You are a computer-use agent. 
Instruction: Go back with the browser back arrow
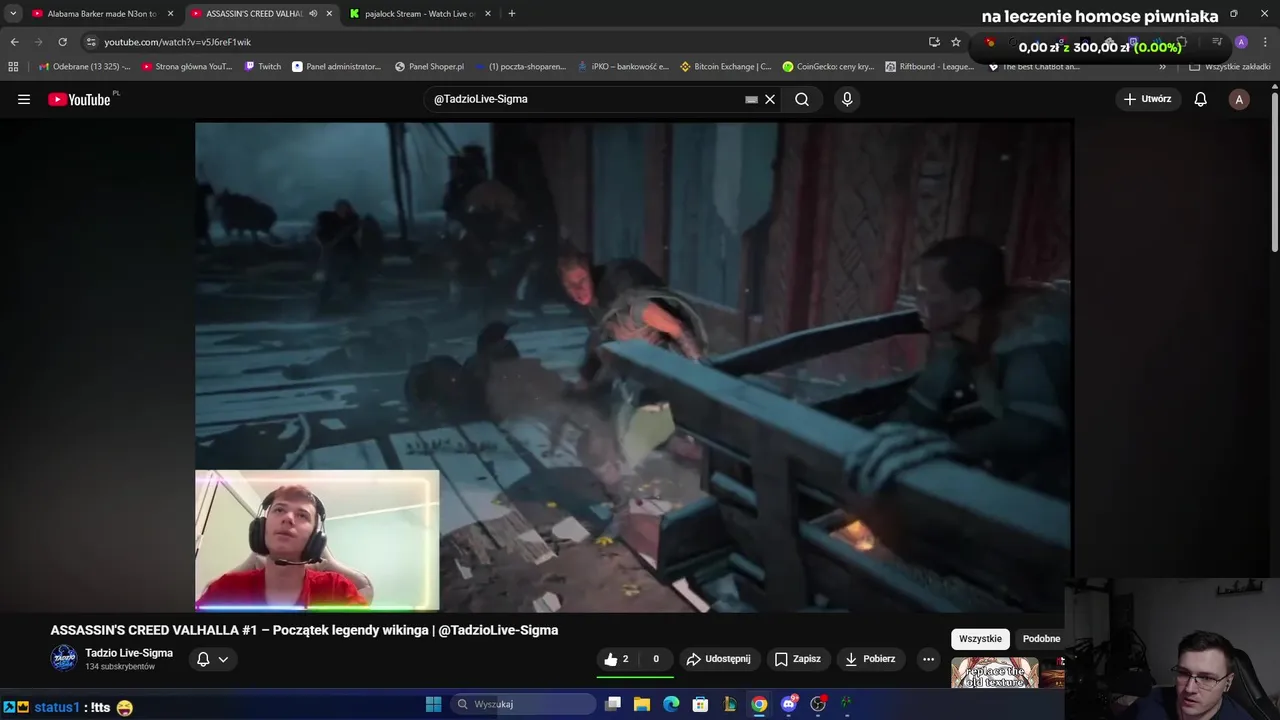pyautogui.click(x=14, y=42)
